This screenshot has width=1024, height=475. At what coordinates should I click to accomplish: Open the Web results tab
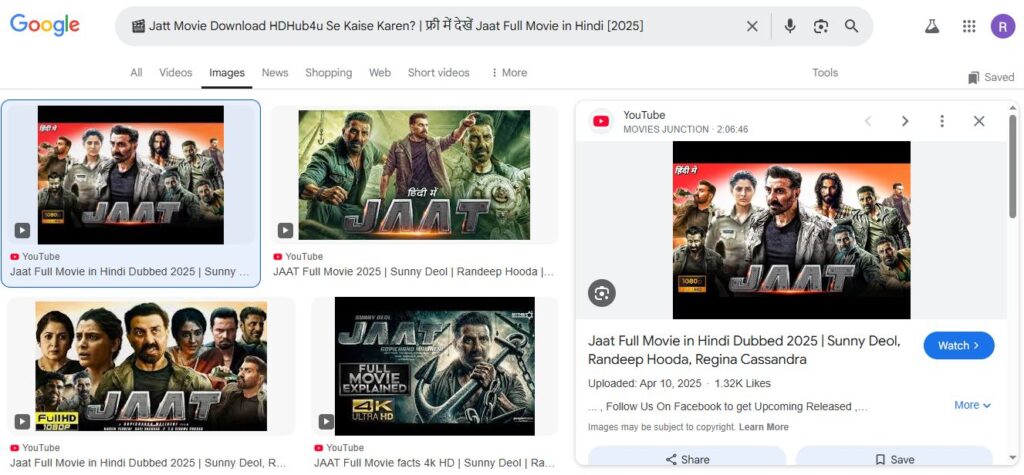click(x=380, y=73)
